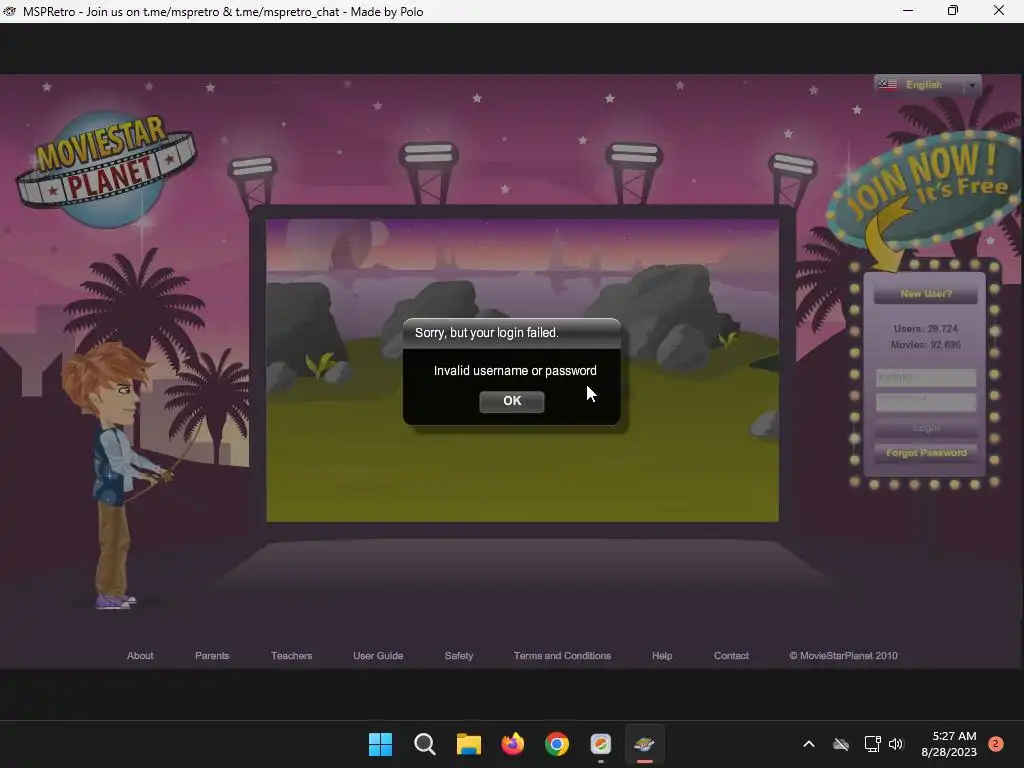This screenshot has height=768, width=1024.
Task: Open the Teachers footer link
Action: coord(291,656)
